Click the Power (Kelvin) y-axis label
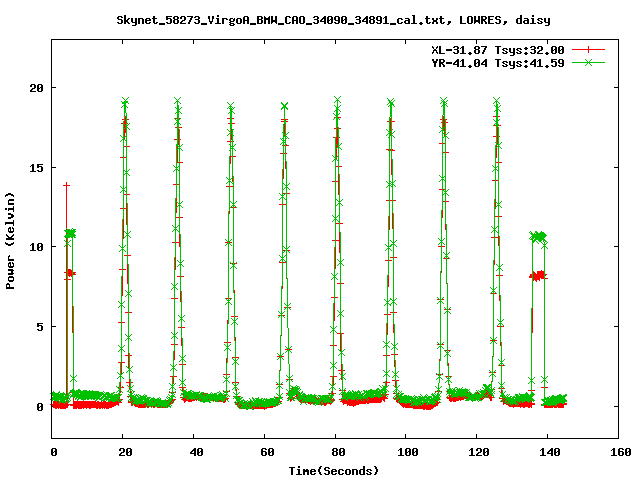Viewport: 640px width, 480px height. pos(10,240)
